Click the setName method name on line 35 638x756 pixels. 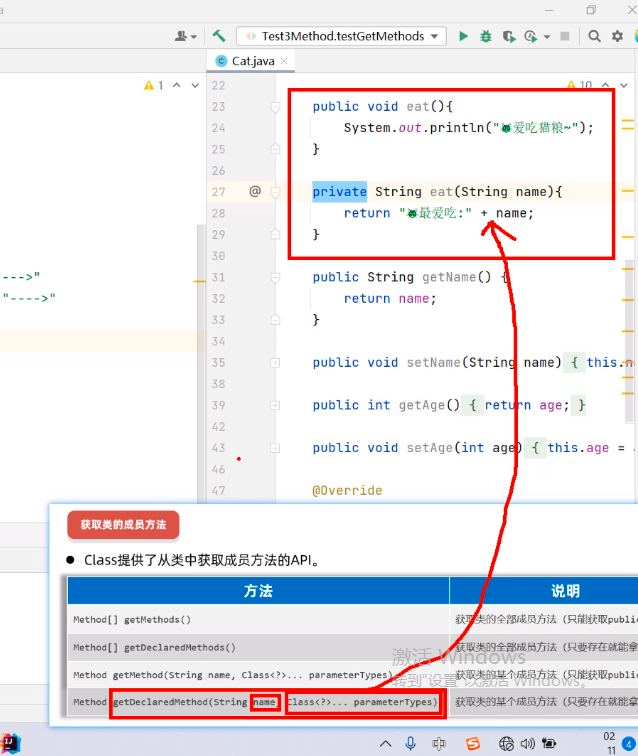coord(434,363)
